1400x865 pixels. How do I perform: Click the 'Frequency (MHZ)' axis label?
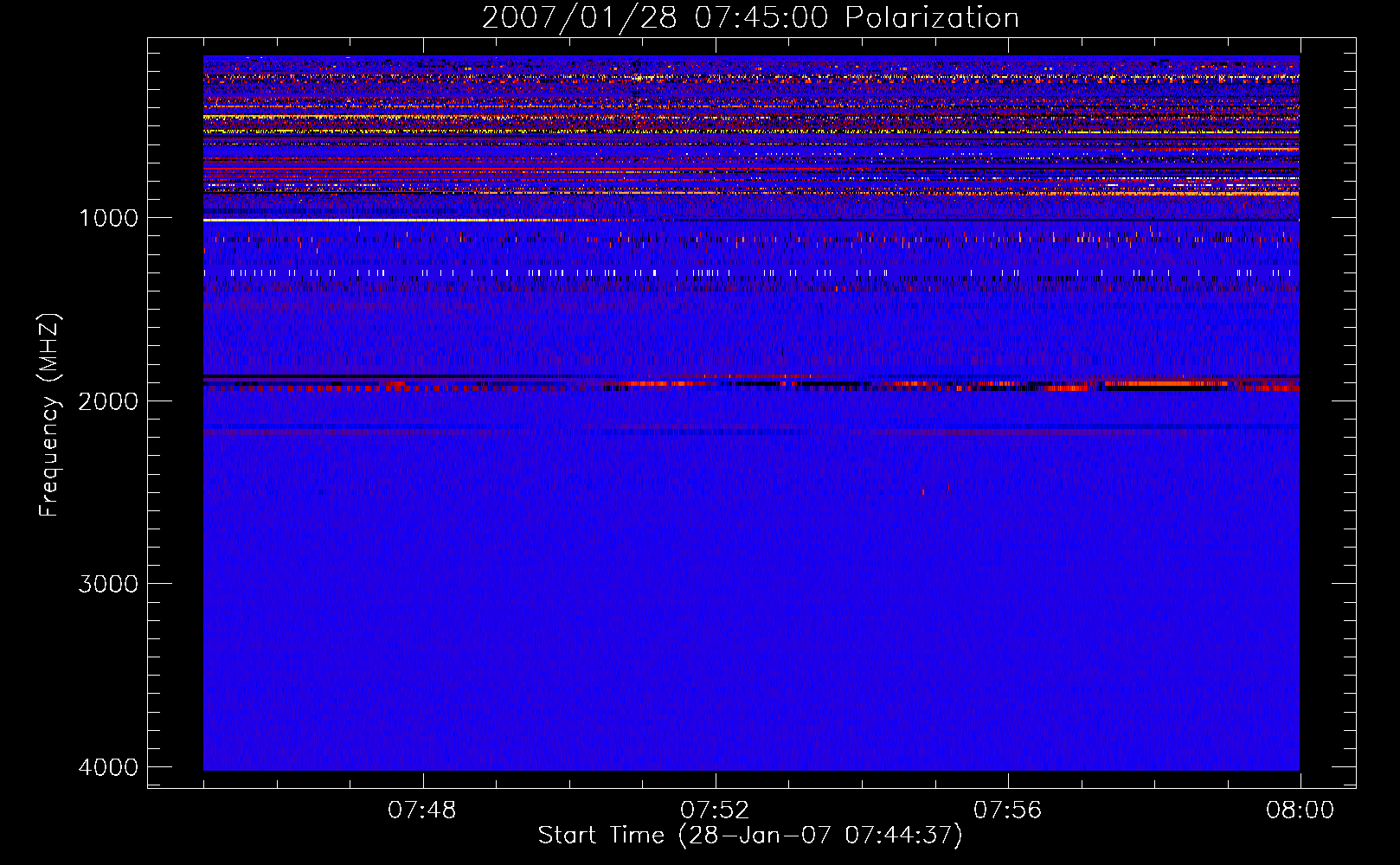(49, 415)
